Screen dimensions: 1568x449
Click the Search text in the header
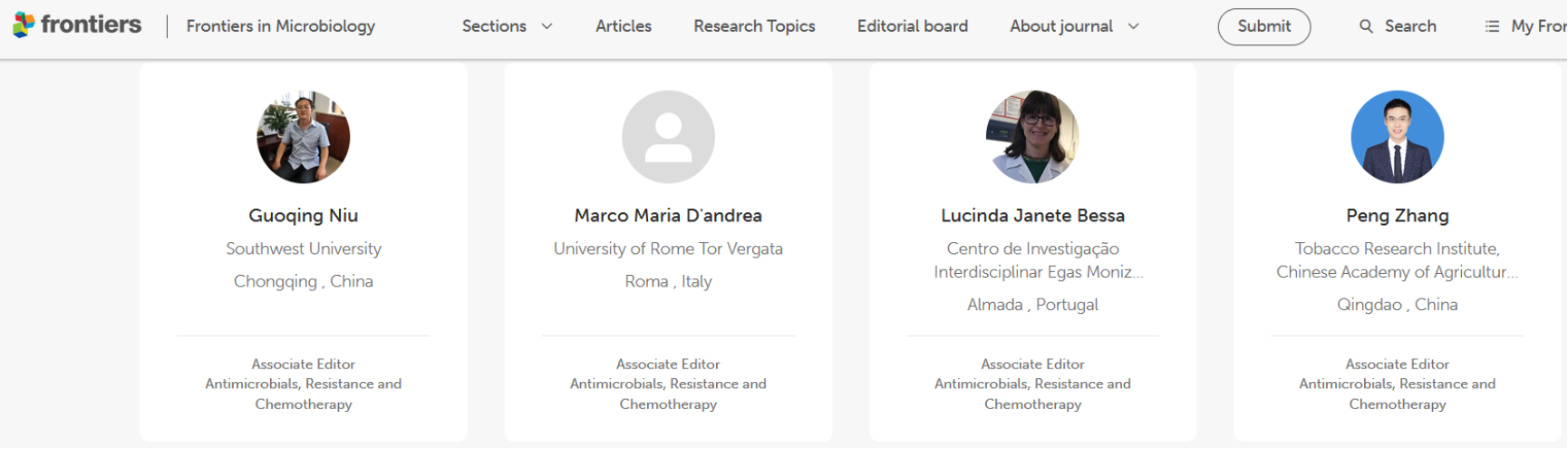(1410, 26)
